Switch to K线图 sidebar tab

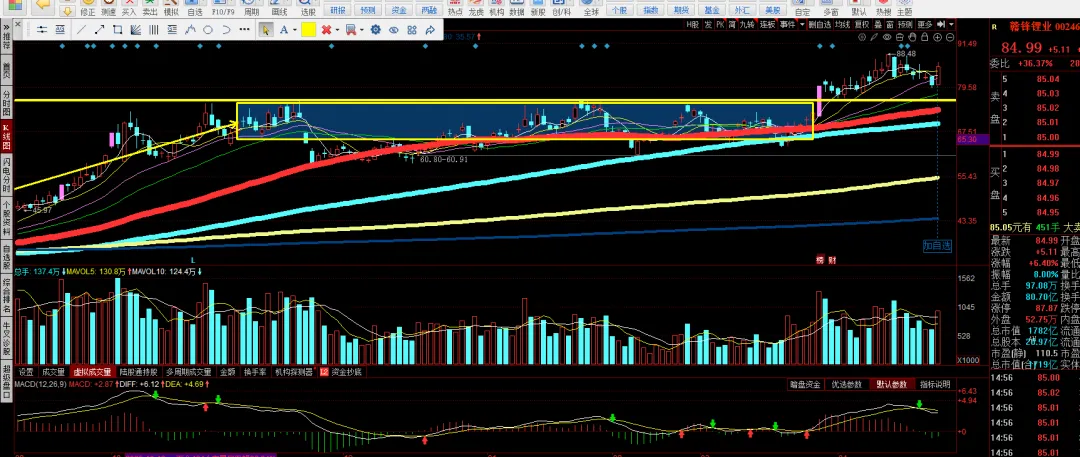point(6,138)
